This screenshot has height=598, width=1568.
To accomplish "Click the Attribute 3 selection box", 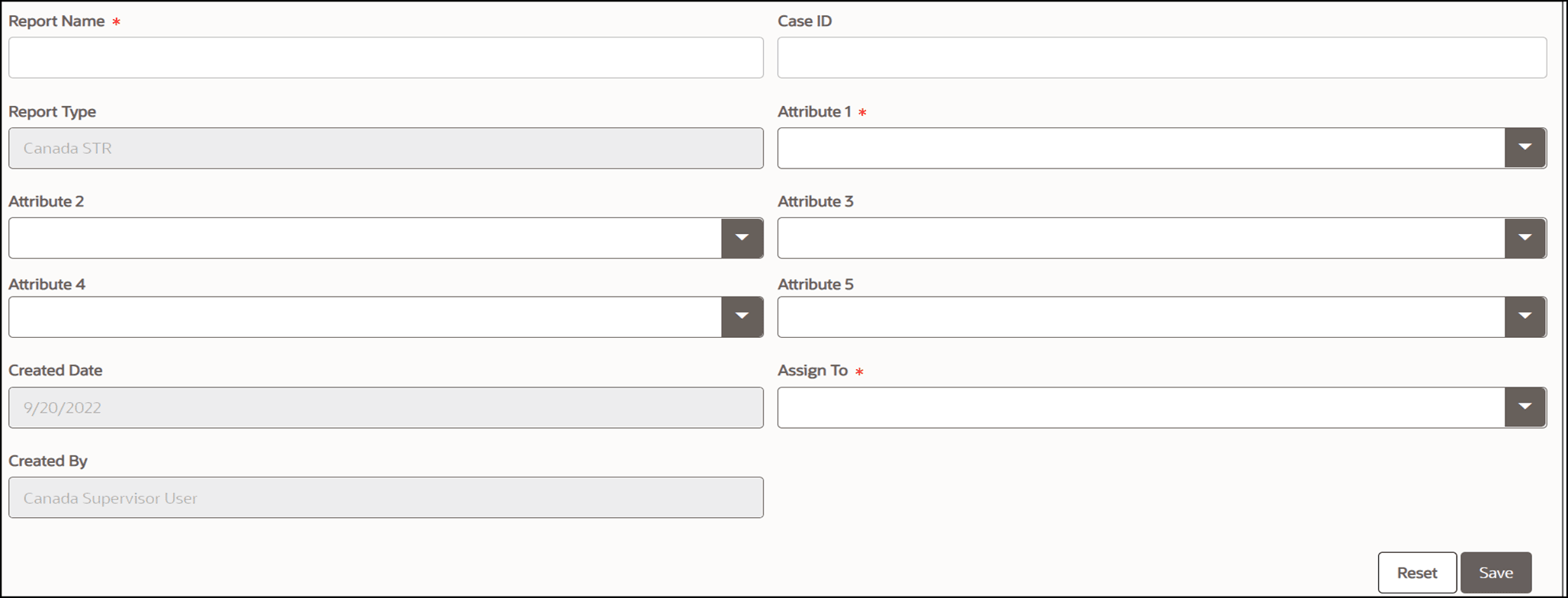I will click(1128, 238).
